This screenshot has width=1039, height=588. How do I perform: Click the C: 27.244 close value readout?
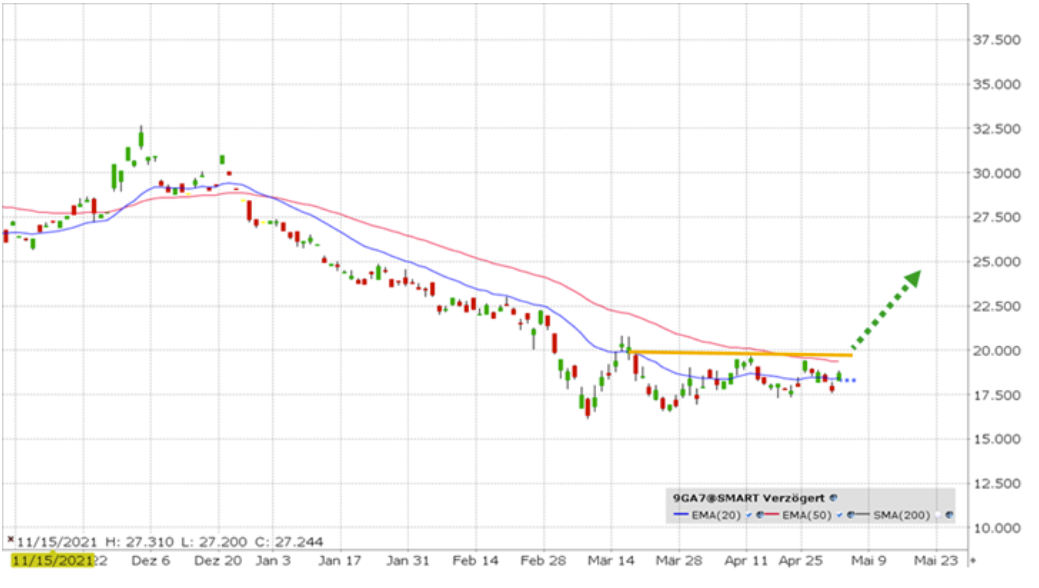(x=288, y=542)
